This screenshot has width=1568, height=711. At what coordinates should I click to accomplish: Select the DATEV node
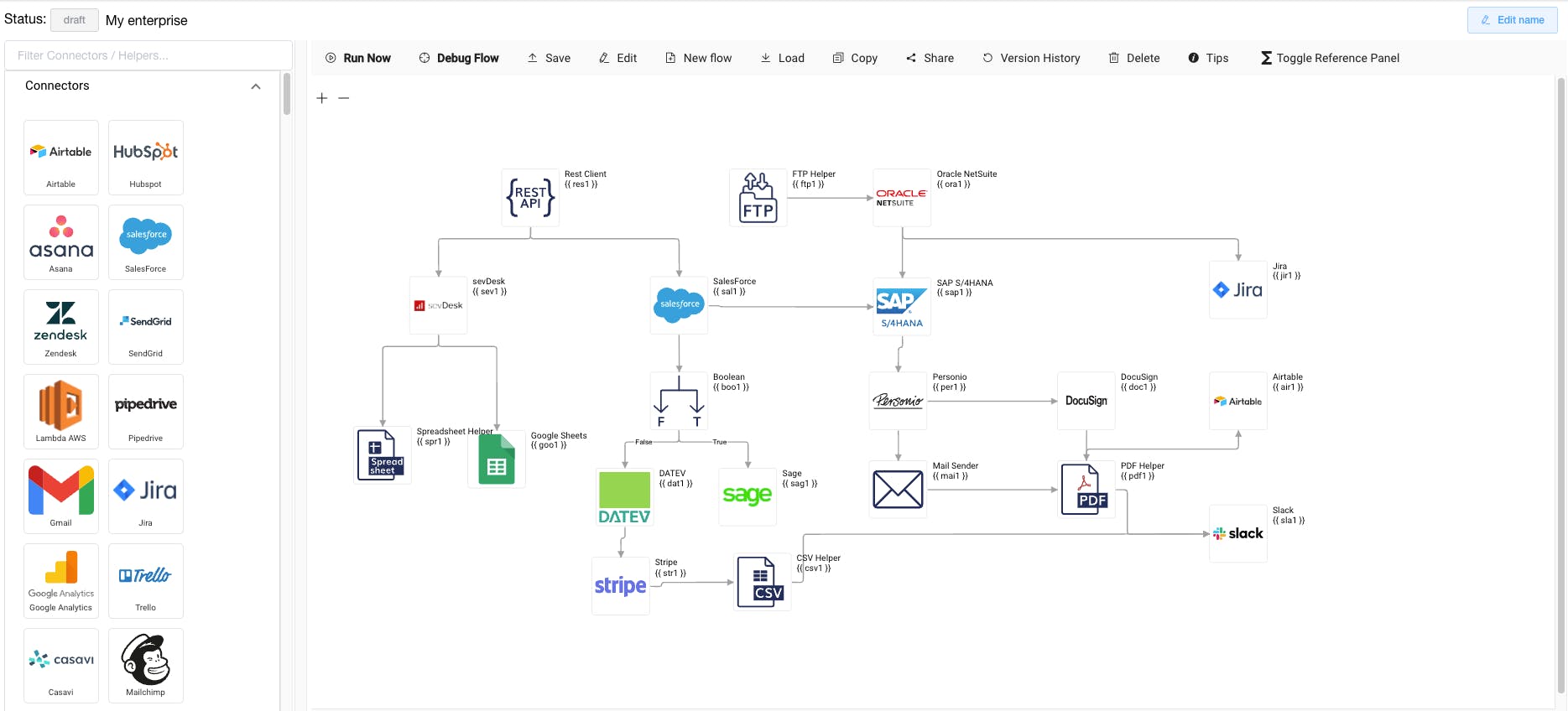624,497
